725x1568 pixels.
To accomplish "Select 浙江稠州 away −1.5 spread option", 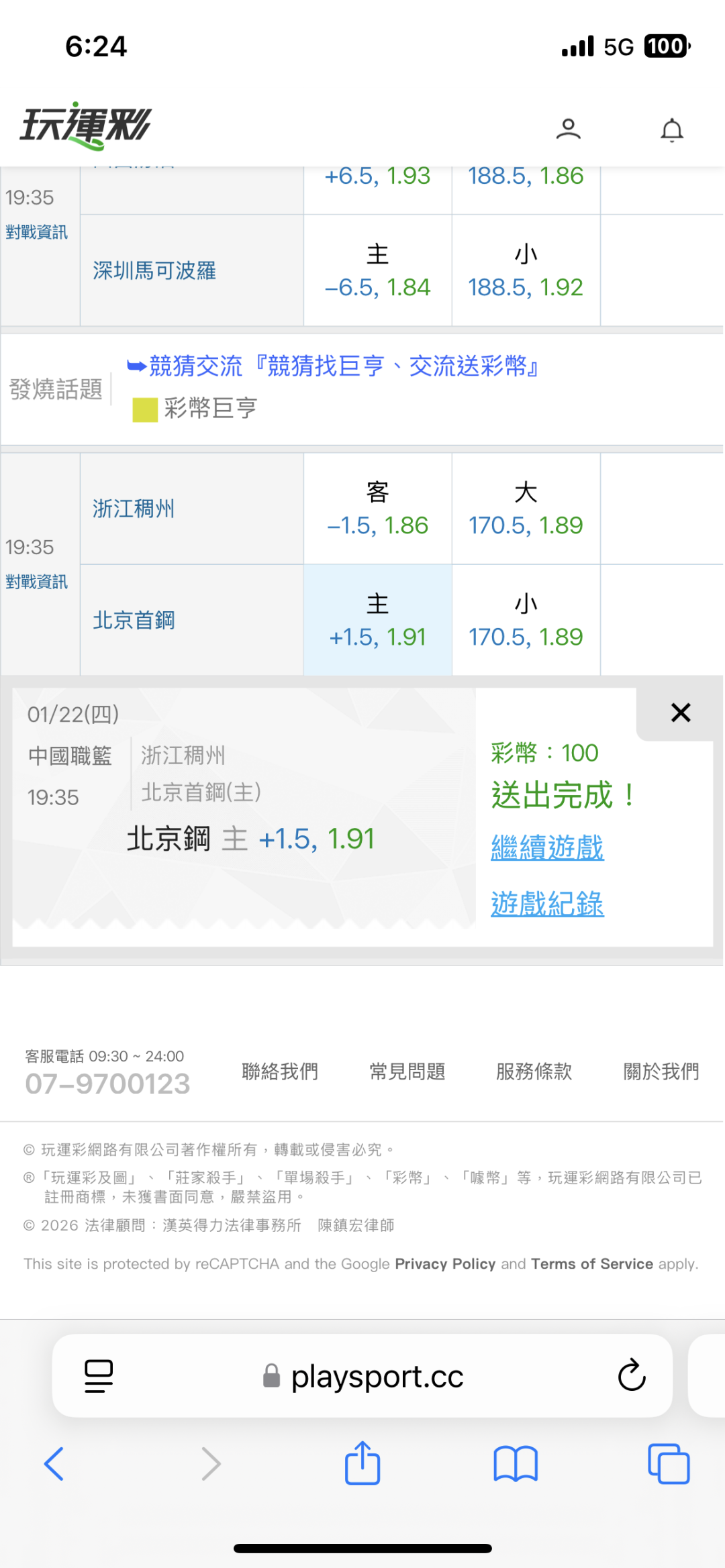I will pyautogui.click(x=377, y=509).
